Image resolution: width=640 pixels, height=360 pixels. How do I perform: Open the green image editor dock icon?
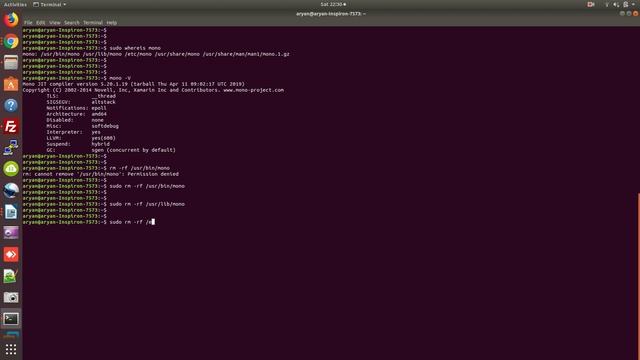point(11,276)
